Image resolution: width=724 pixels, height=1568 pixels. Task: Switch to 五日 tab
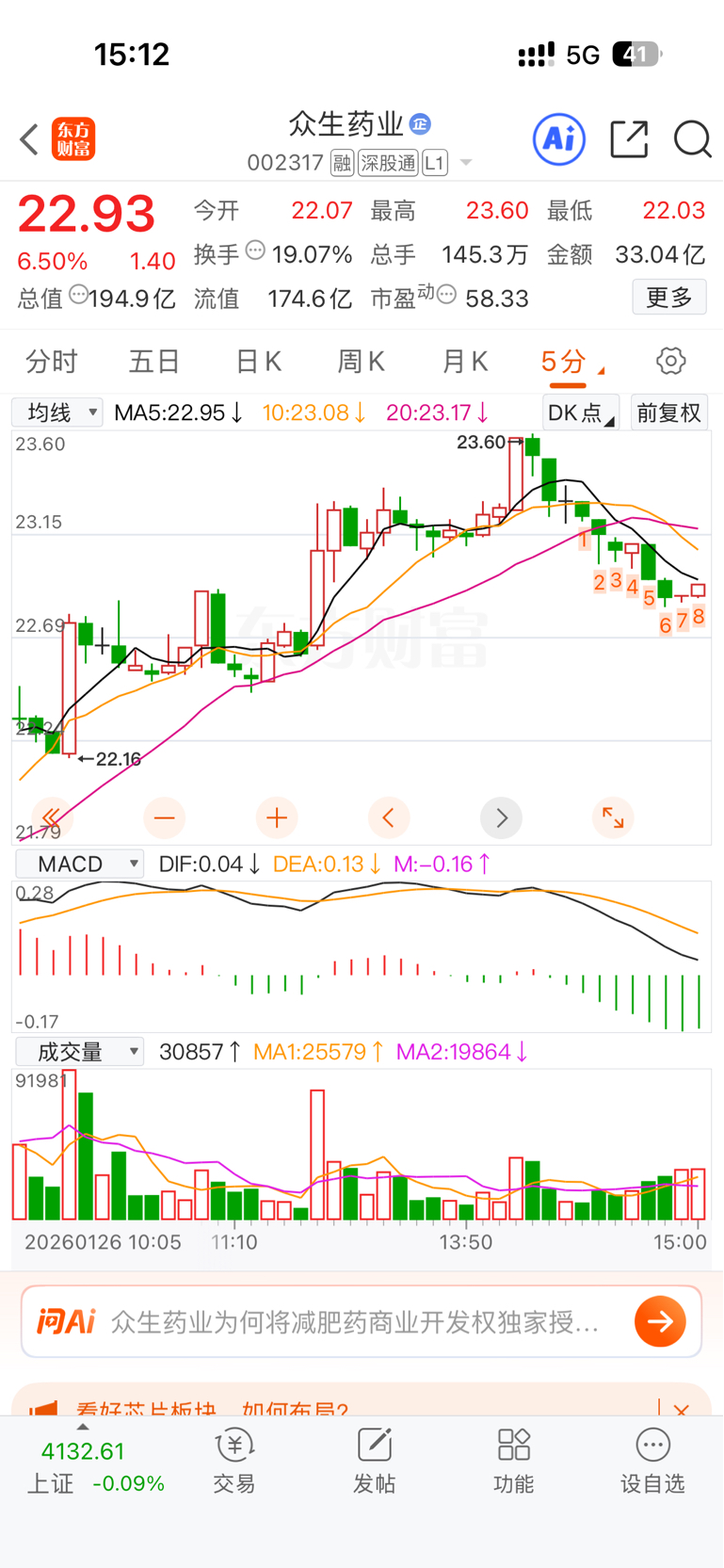pos(154,361)
